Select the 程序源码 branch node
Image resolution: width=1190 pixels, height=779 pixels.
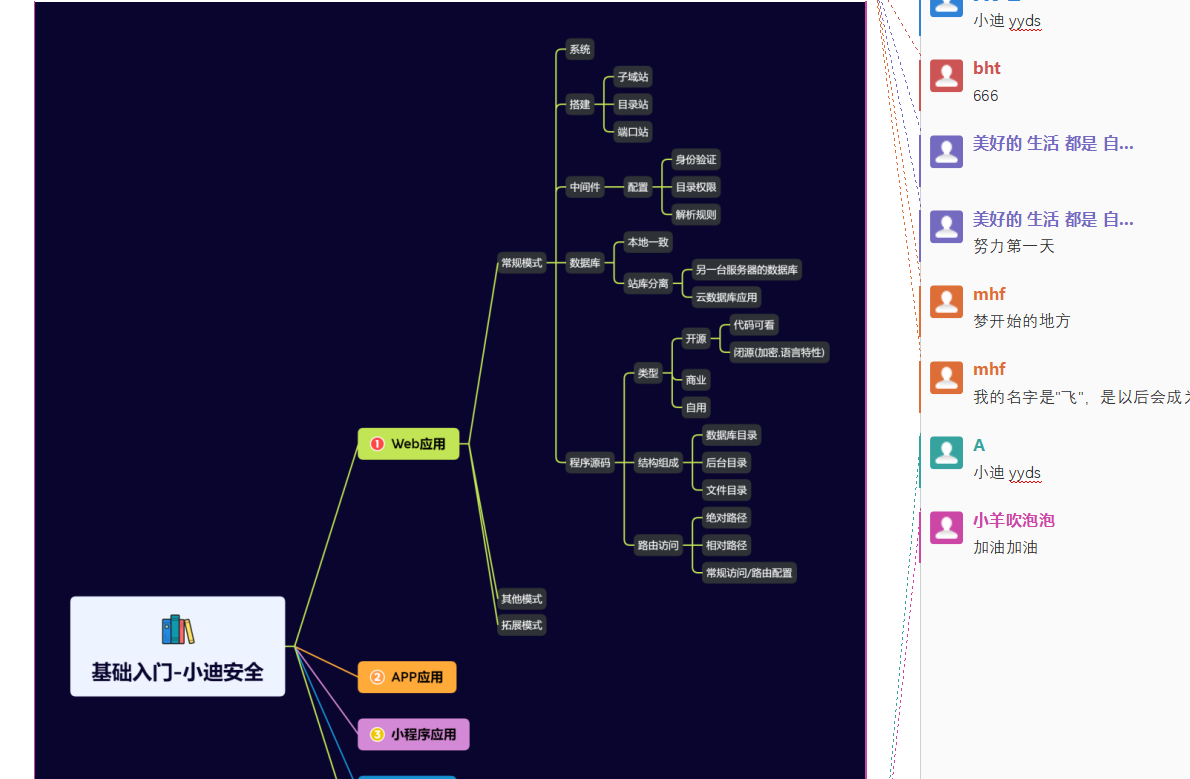click(590, 462)
